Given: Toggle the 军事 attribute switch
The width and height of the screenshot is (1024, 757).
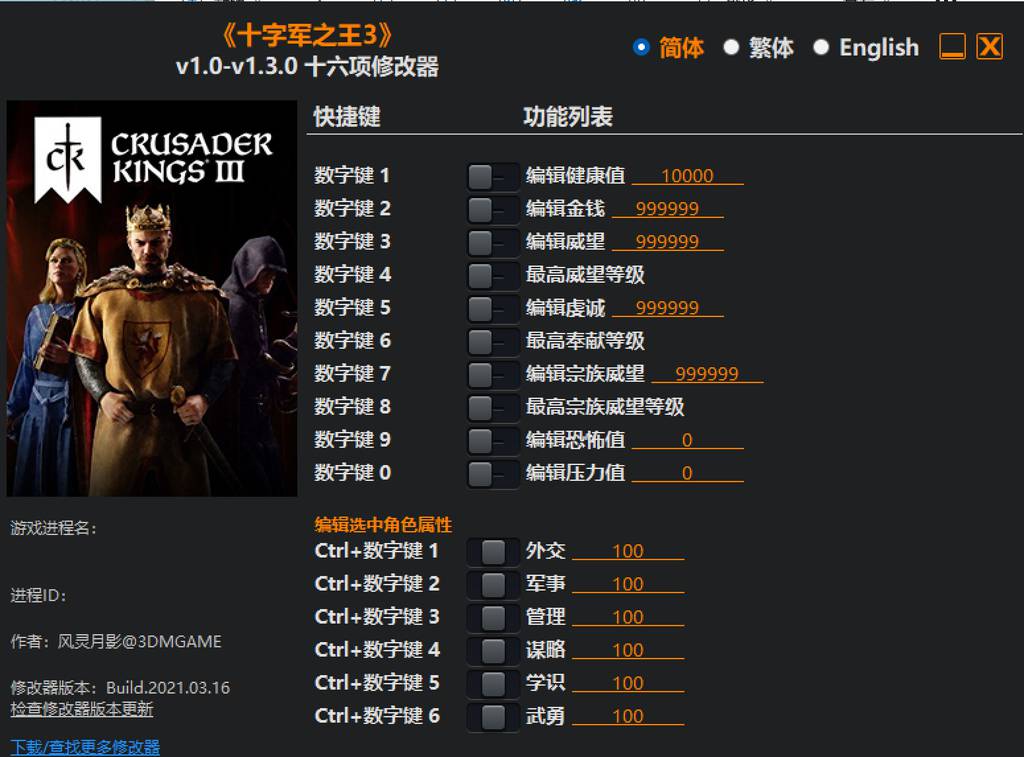Looking at the screenshot, I should pos(492,585).
